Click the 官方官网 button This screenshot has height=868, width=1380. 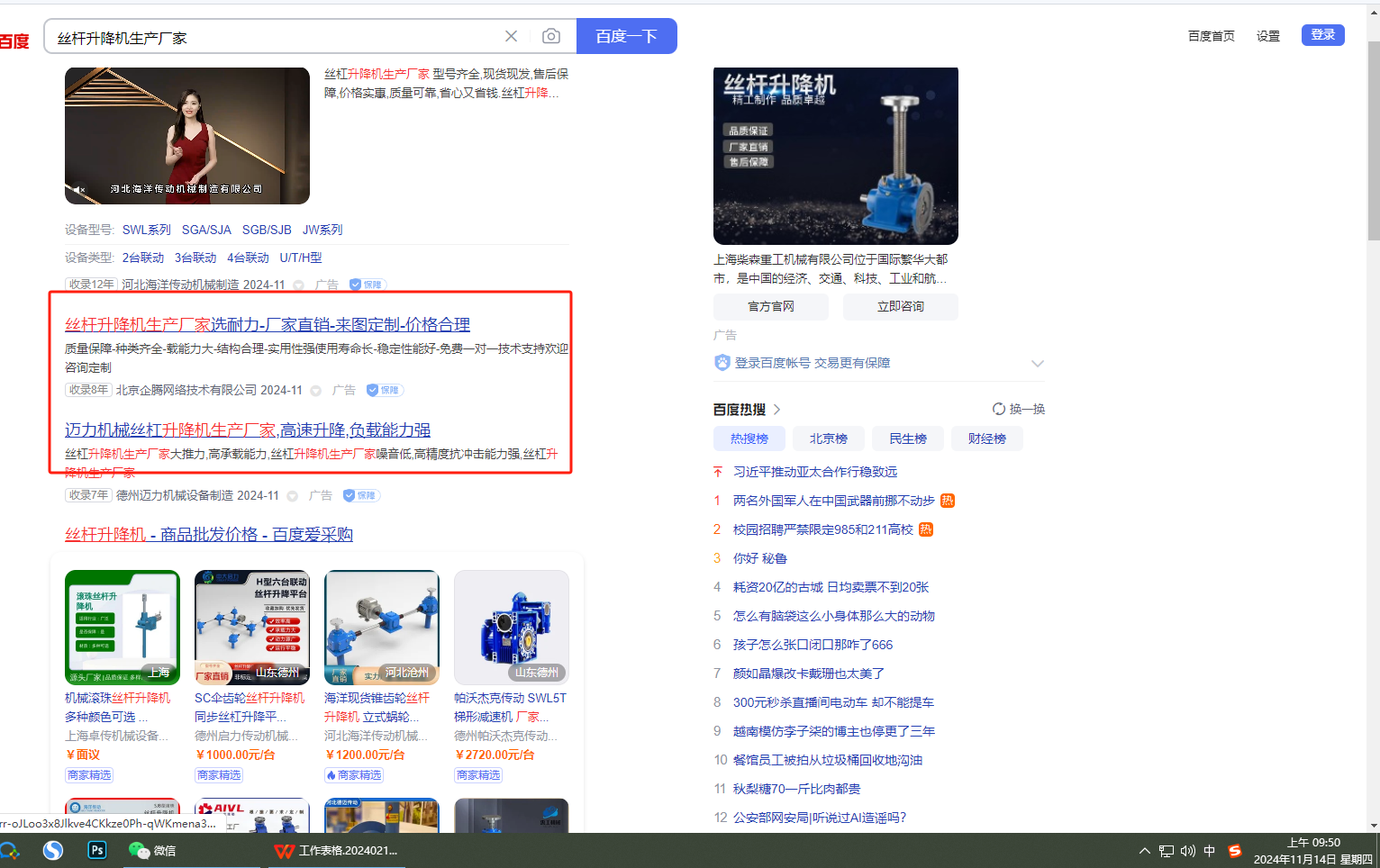[771, 306]
